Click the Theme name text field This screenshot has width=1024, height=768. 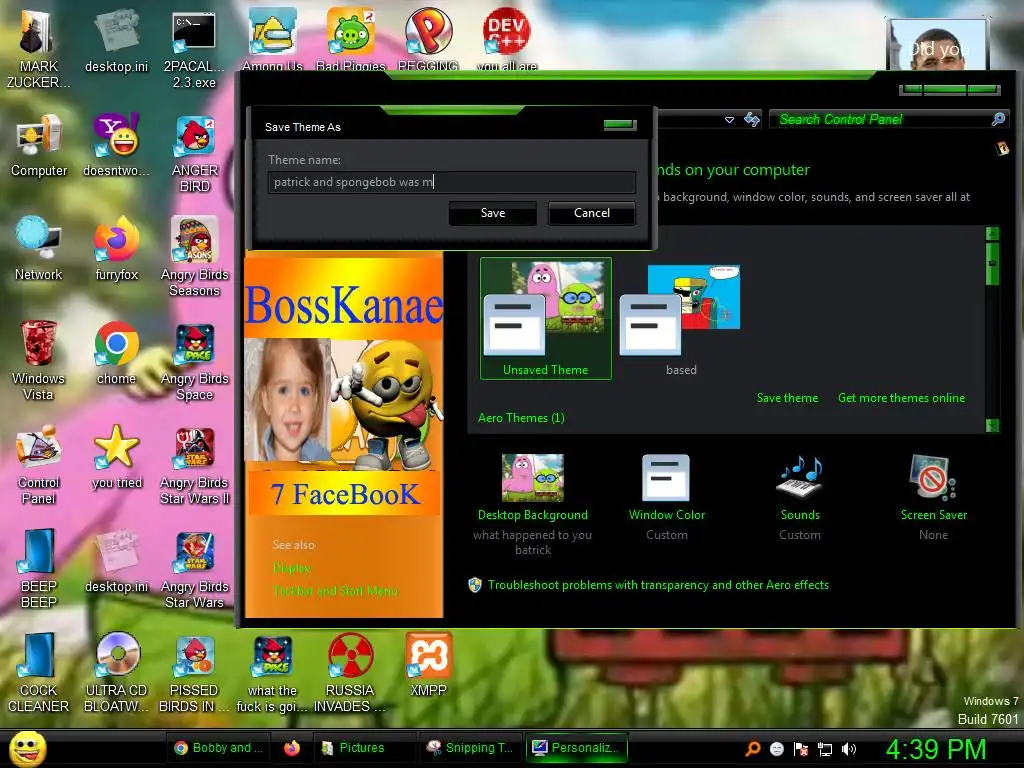pos(451,182)
